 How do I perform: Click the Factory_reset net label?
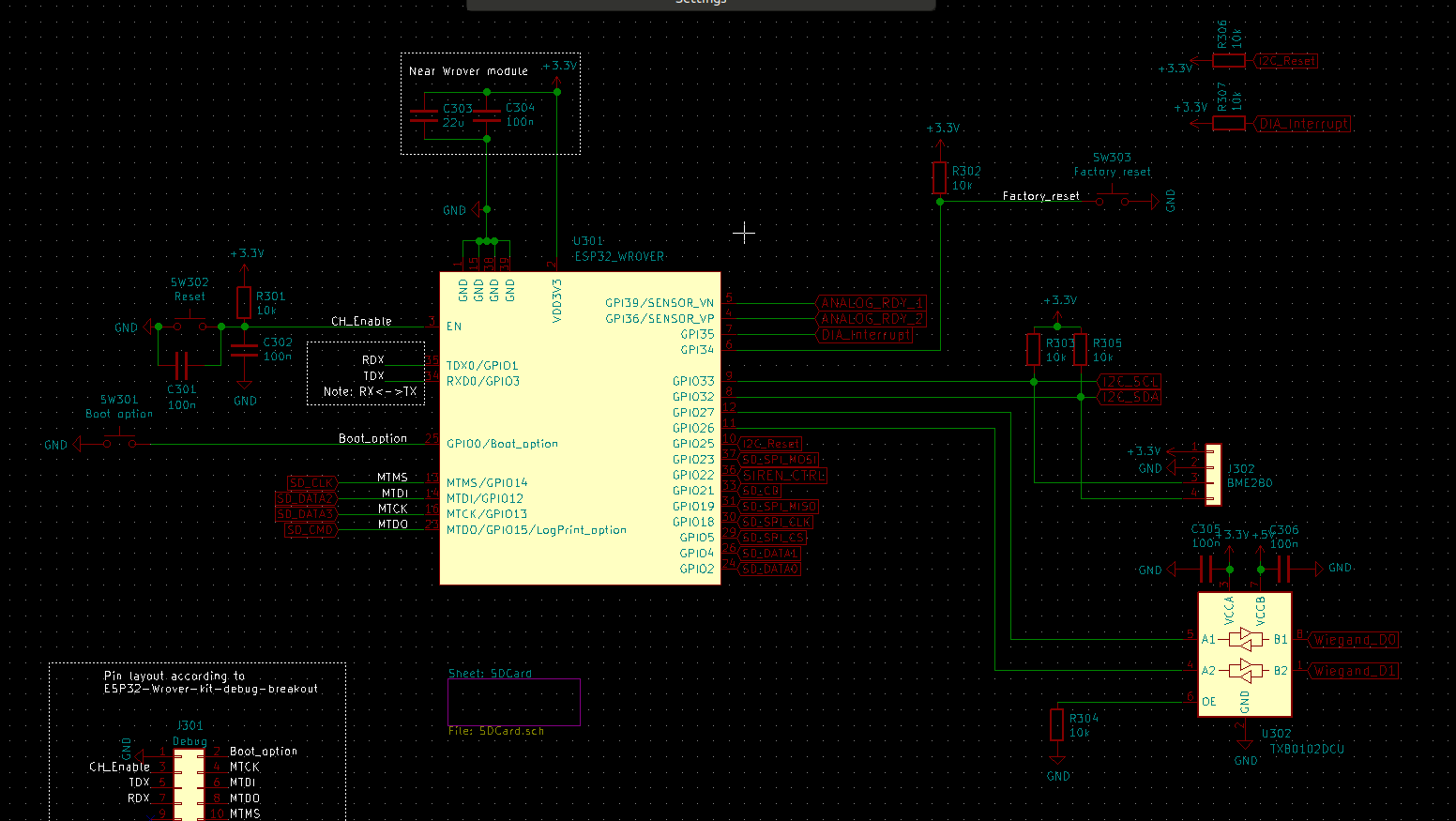click(1041, 196)
